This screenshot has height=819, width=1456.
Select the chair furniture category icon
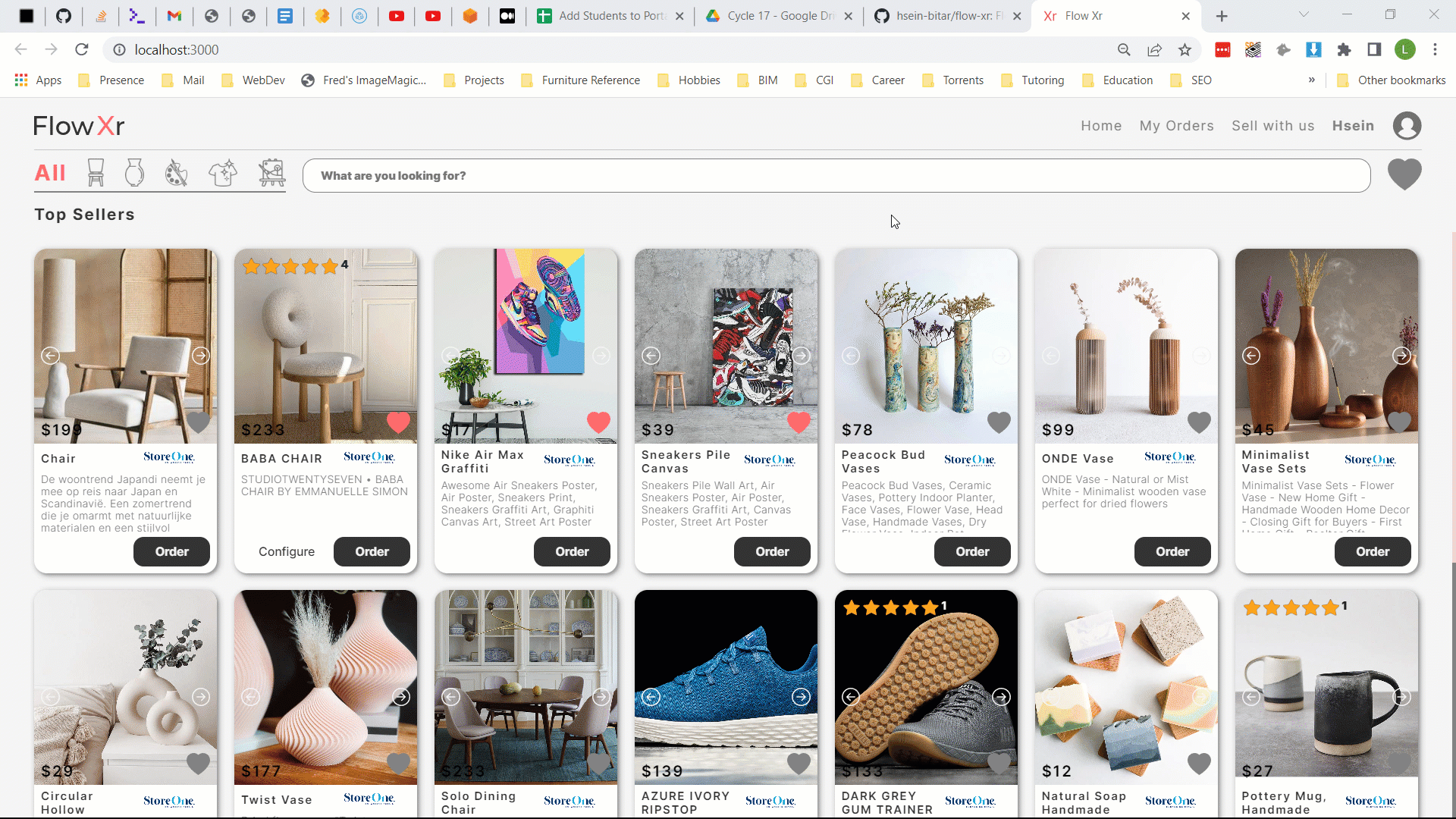(96, 173)
